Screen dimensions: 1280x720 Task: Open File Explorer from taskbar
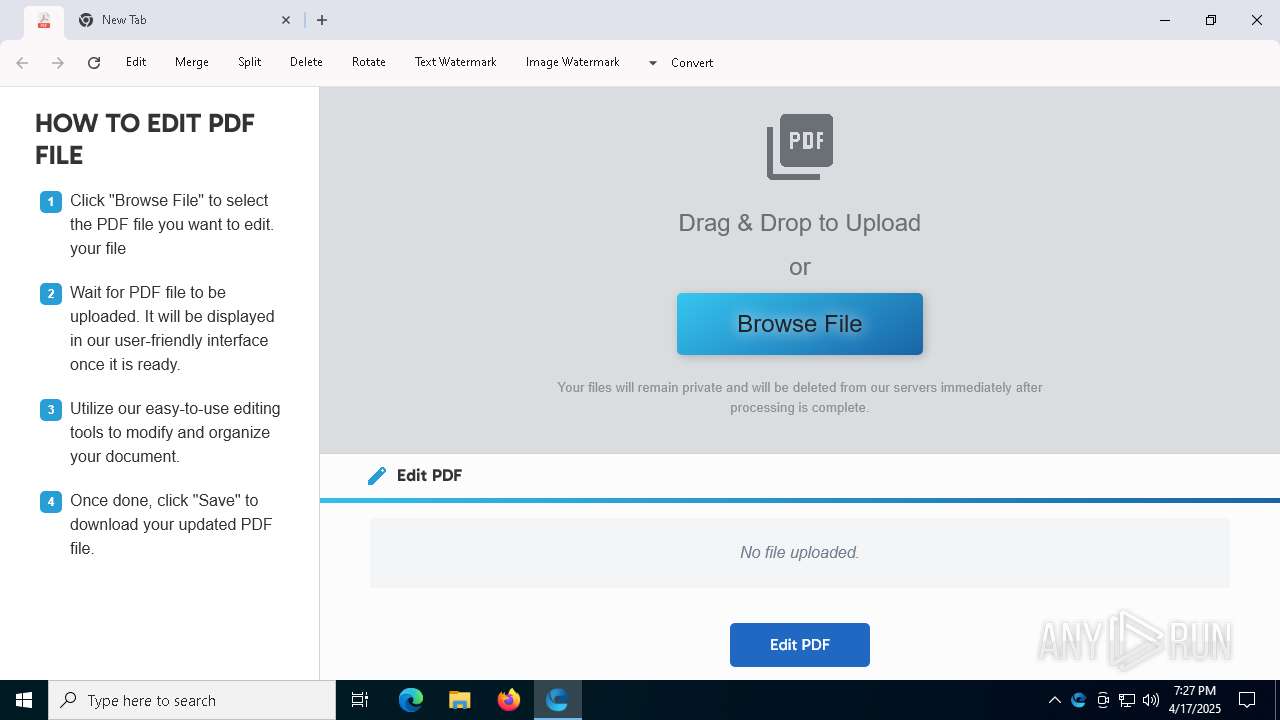tap(460, 700)
